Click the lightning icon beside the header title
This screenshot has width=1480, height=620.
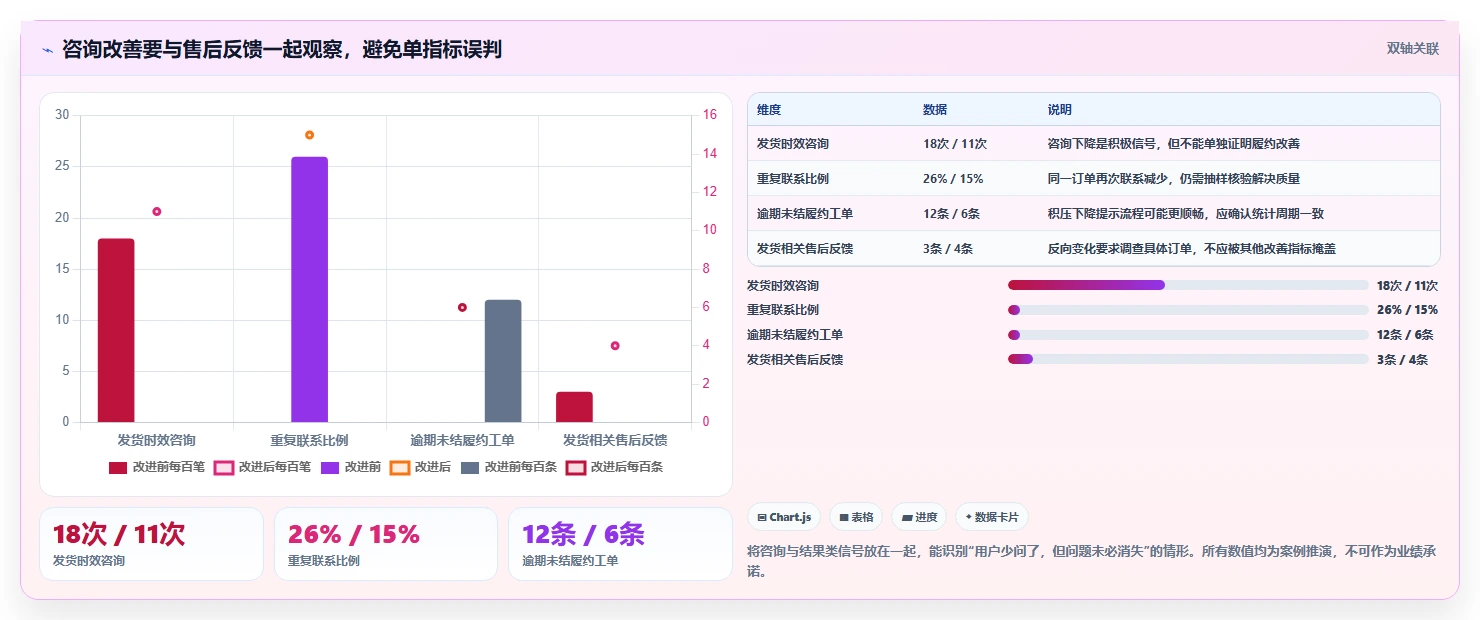(47, 50)
